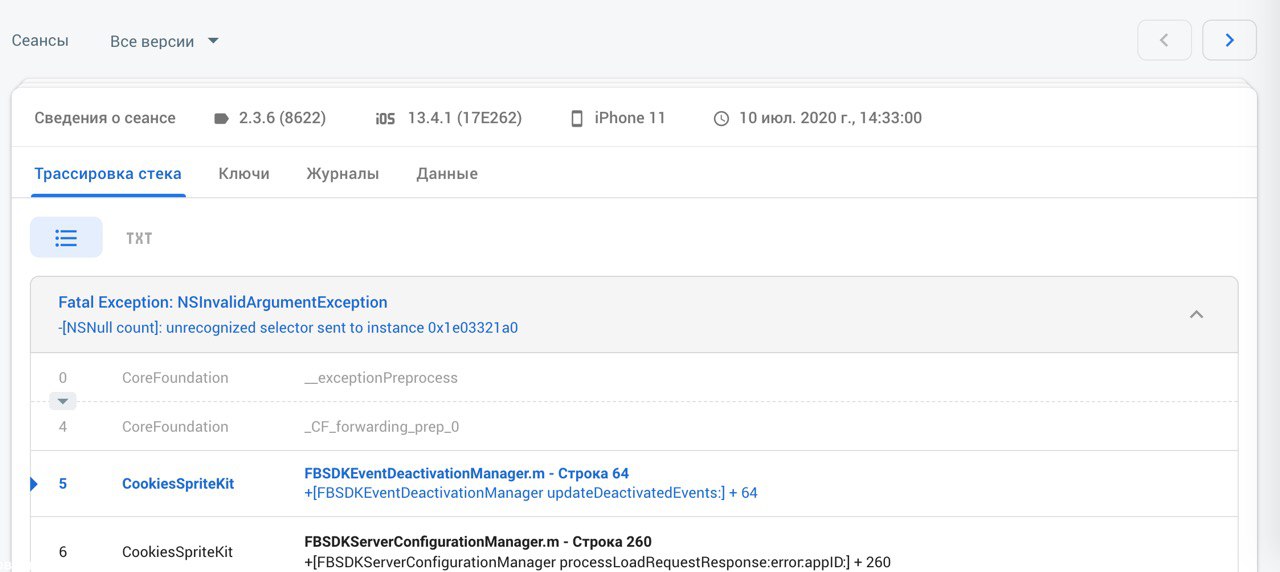Click CookiesSpriteKit library in frame 6
1280x572 pixels.
[x=178, y=552]
